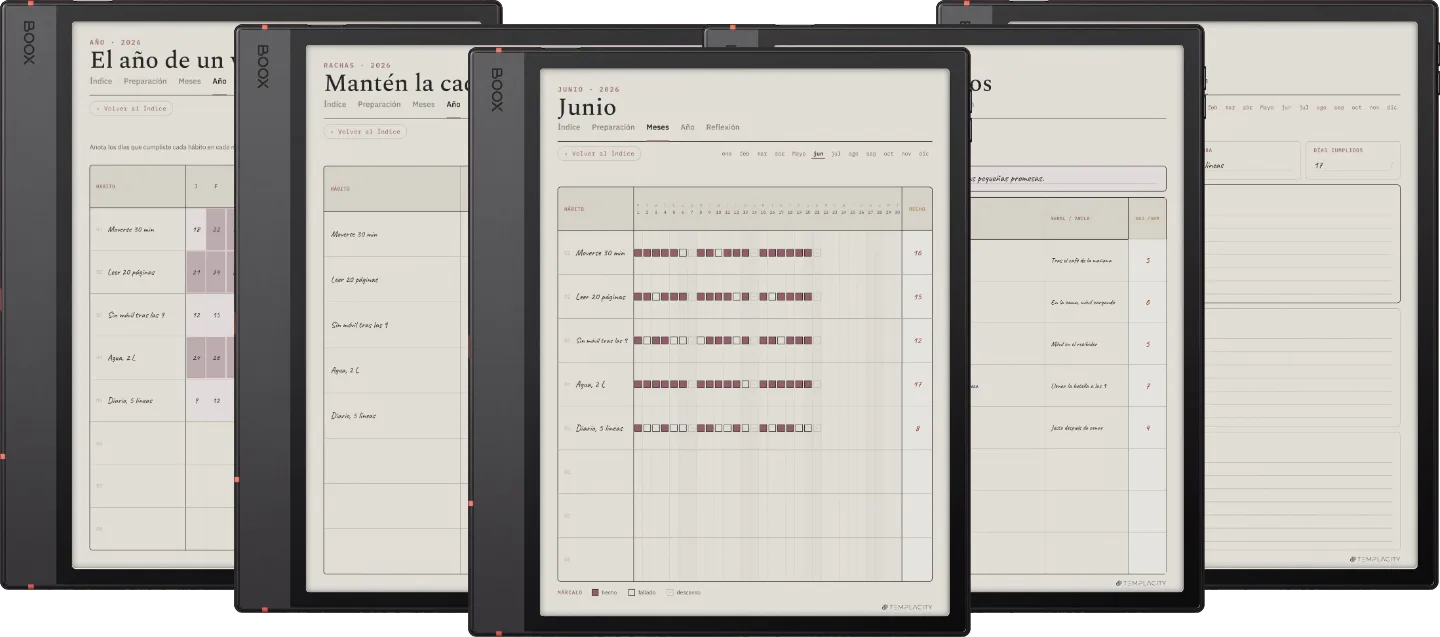Viewport: 1440px width, 637px height.
Task: Click hecho total 15 for Leer 20 páginas
Action: 918,297
